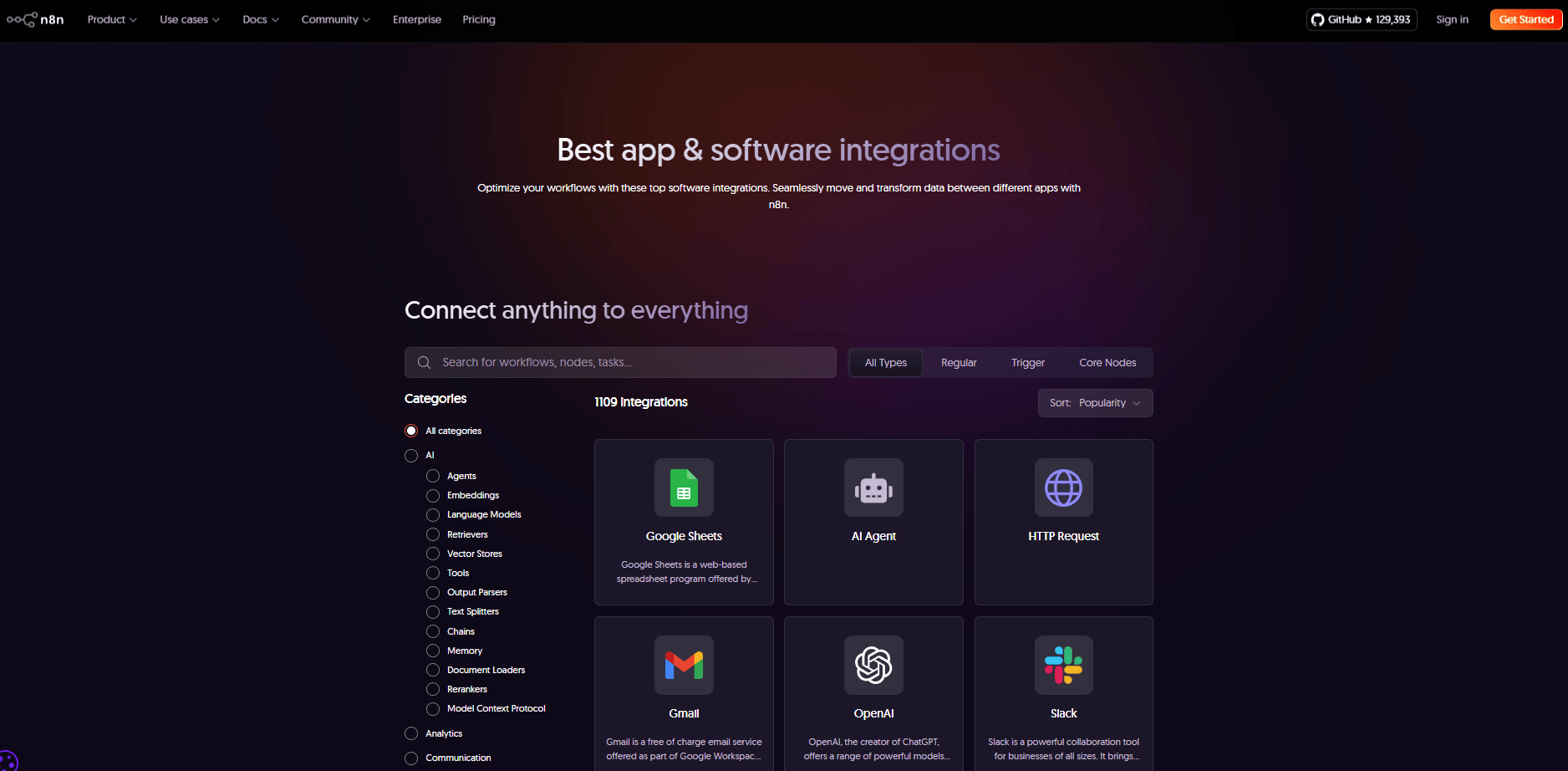Open the Gmail card title
The image size is (1568, 771).
click(684, 713)
